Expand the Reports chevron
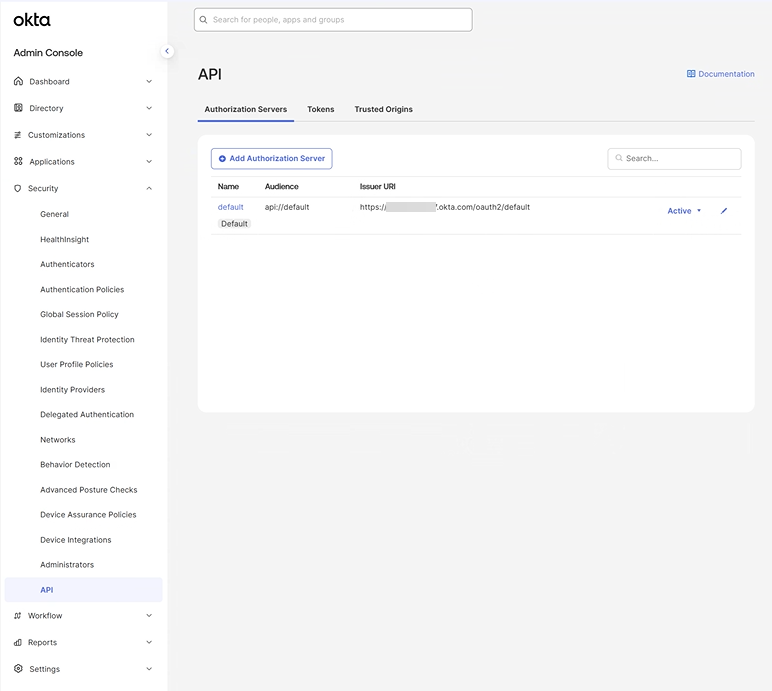The width and height of the screenshot is (772, 691). (x=149, y=642)
